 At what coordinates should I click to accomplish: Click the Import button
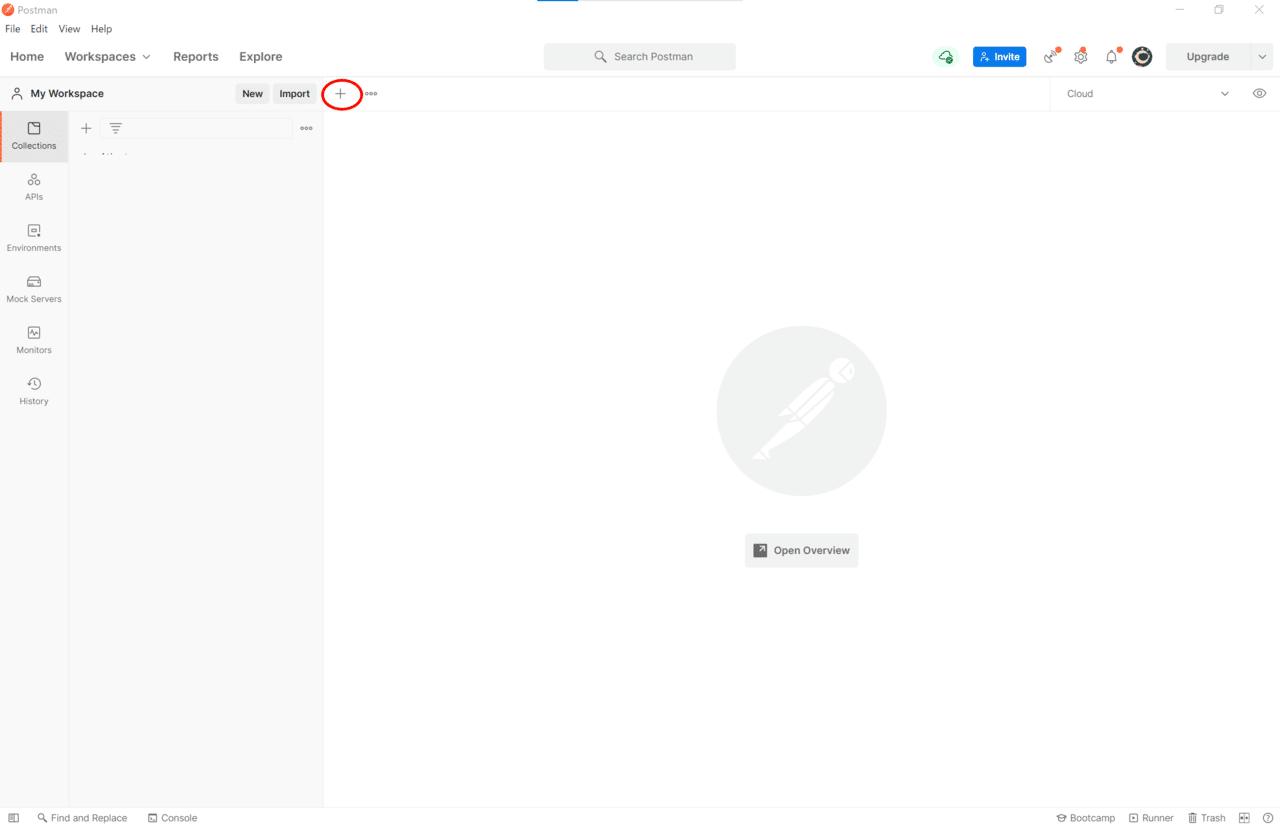pos(294,94)
